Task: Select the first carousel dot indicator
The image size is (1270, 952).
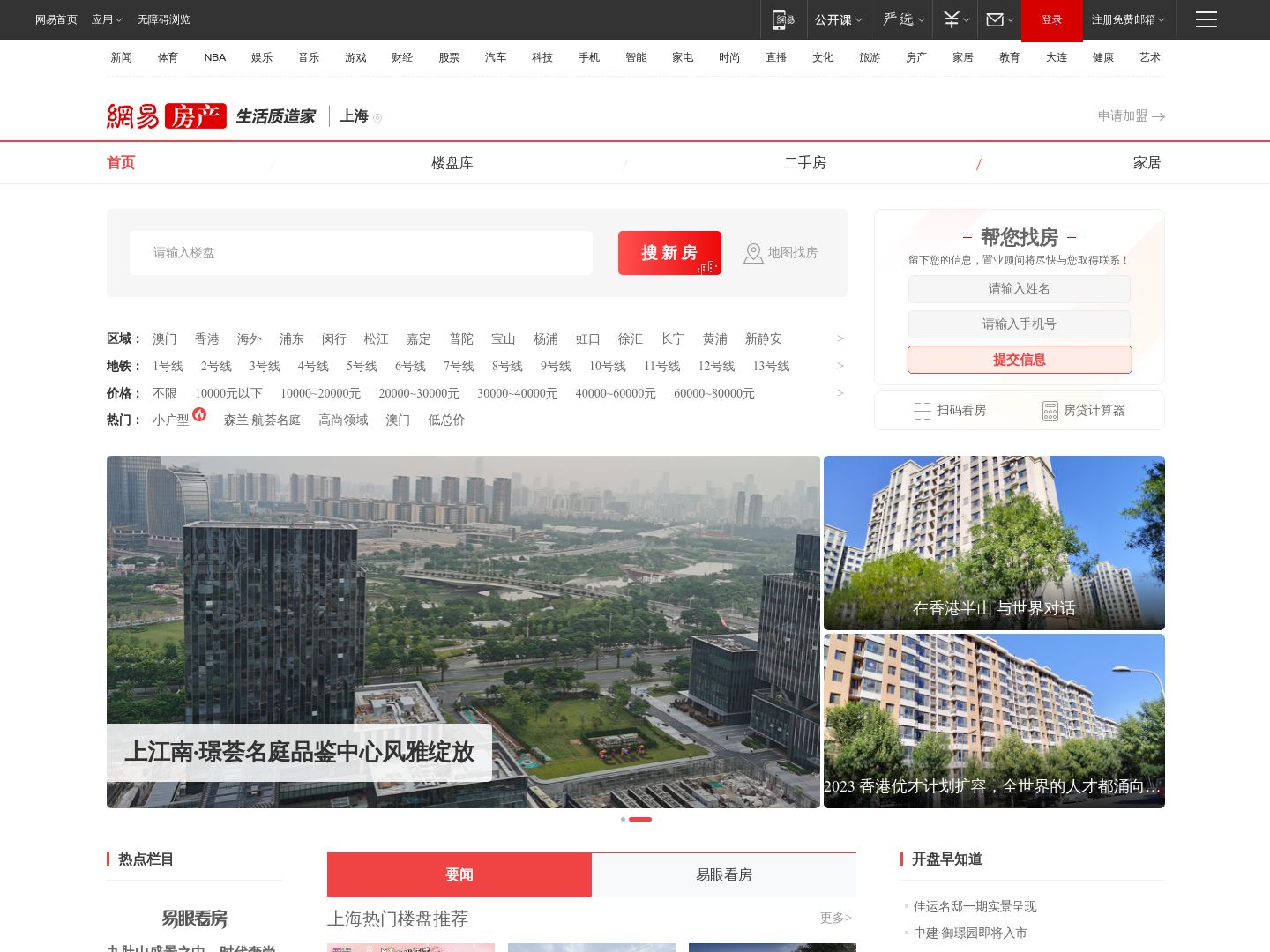Action: pyautogui.click(x=623, y=820)
